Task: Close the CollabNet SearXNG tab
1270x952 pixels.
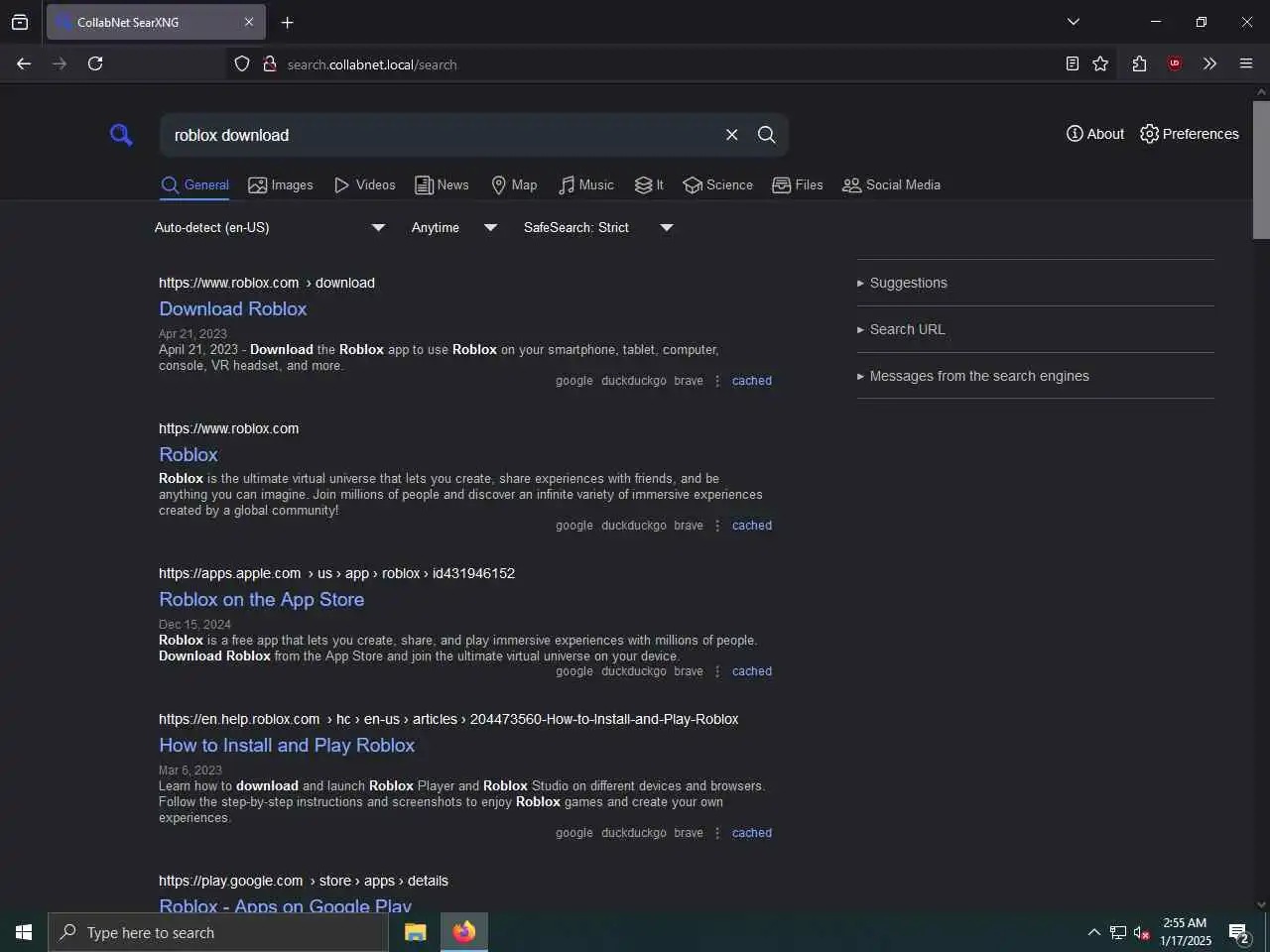Action: [249, 22]
